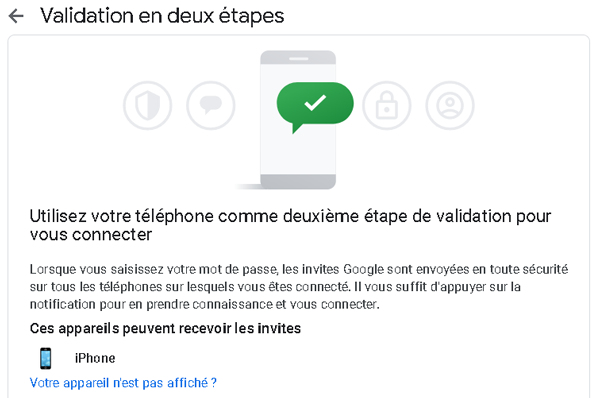Image resolution: width=600 pixels, height=398 pixels.
Task: Click the grey user profile icon
Action: (450, 105)
